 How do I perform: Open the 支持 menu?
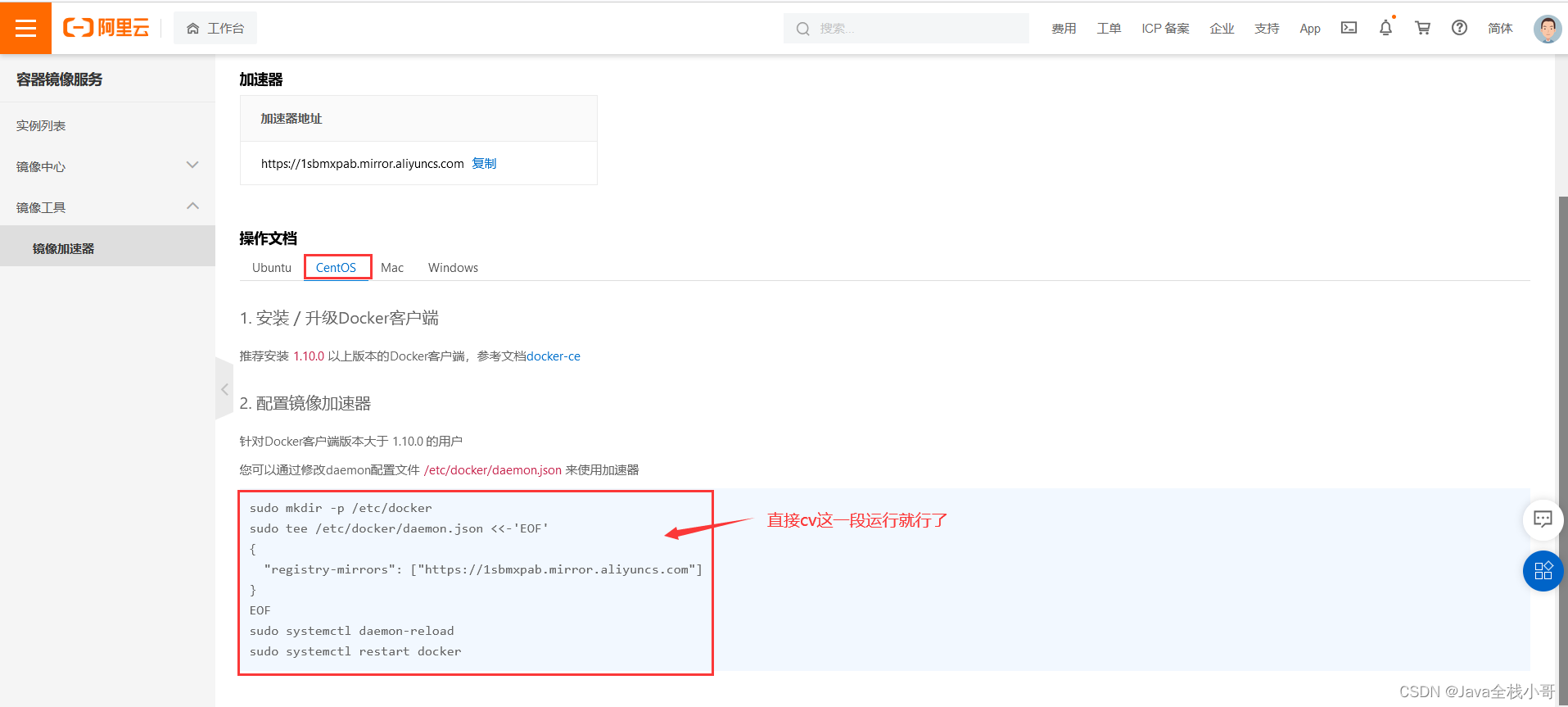[1267, 29]
